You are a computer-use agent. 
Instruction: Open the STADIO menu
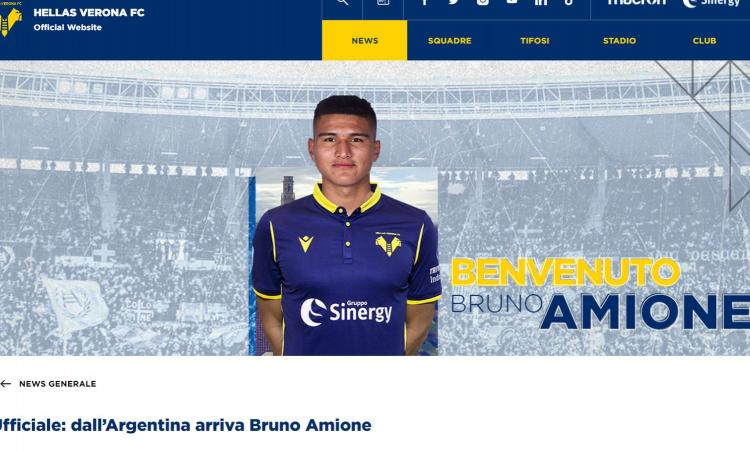click(619, 40)
